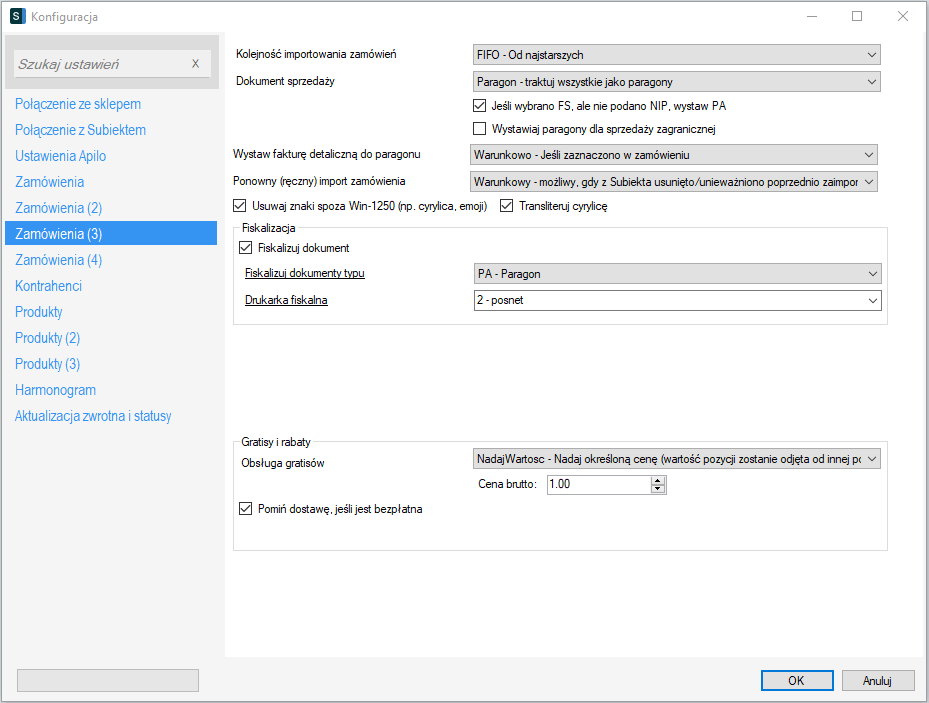Open the Fiskalizuj dokumenty typu dropdown
The image size is (929, 703).
(x=676, y=274)
